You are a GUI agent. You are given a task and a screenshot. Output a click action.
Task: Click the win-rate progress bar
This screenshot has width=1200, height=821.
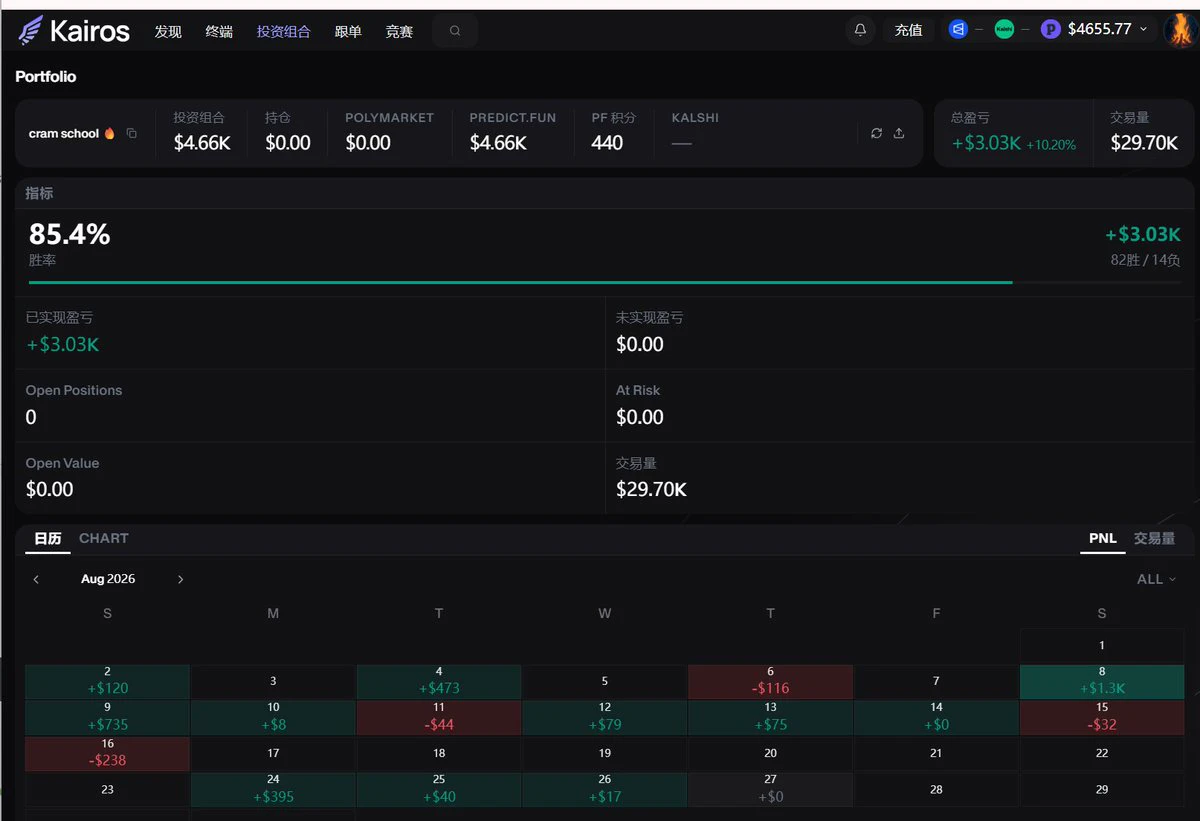click(604, 282)
